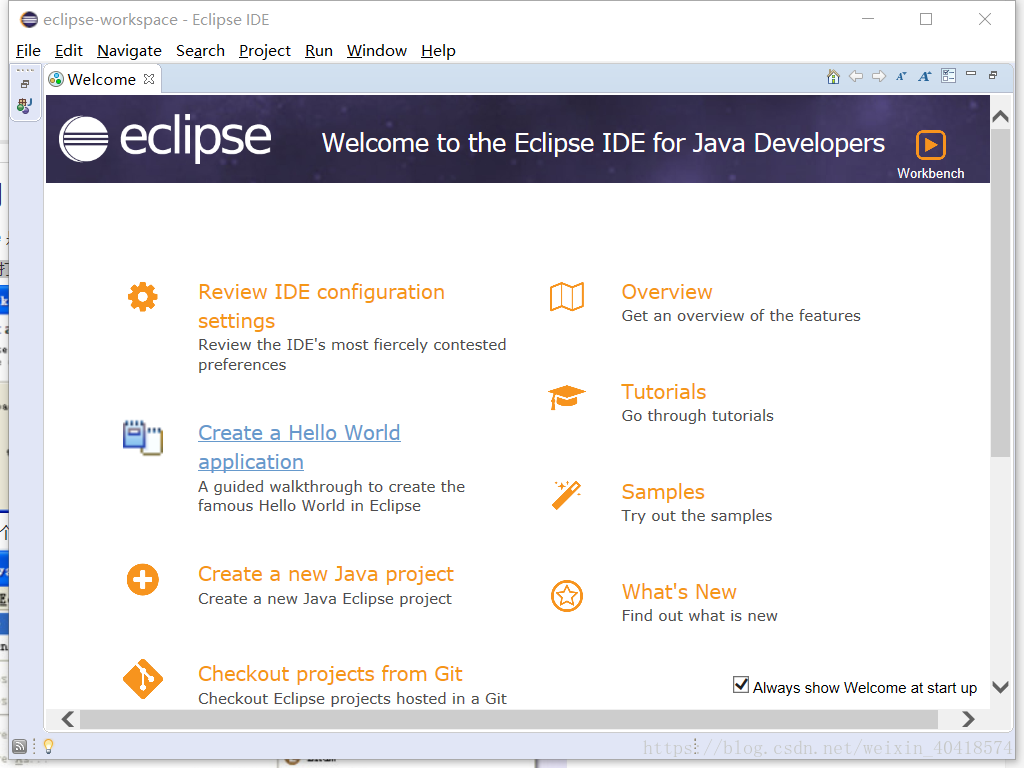1024x768 pixels.
Task: Reduce font size with small A icon
Action: [901, 76]
